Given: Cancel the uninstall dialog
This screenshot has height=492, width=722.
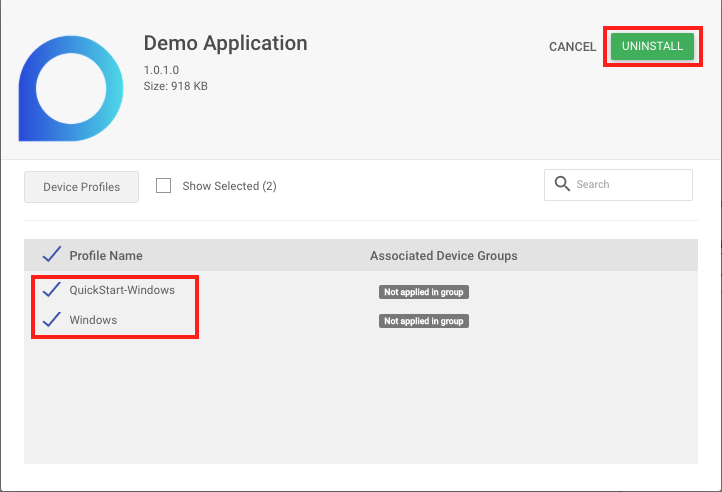Looking at the screenshot, I should (x=572, y=47).
